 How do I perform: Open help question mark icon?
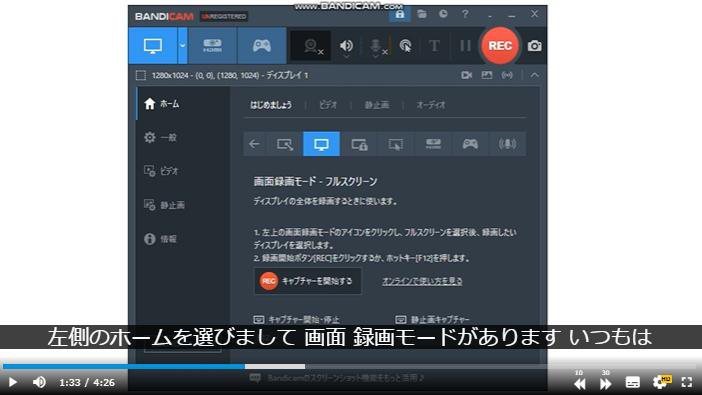(465, 14)
